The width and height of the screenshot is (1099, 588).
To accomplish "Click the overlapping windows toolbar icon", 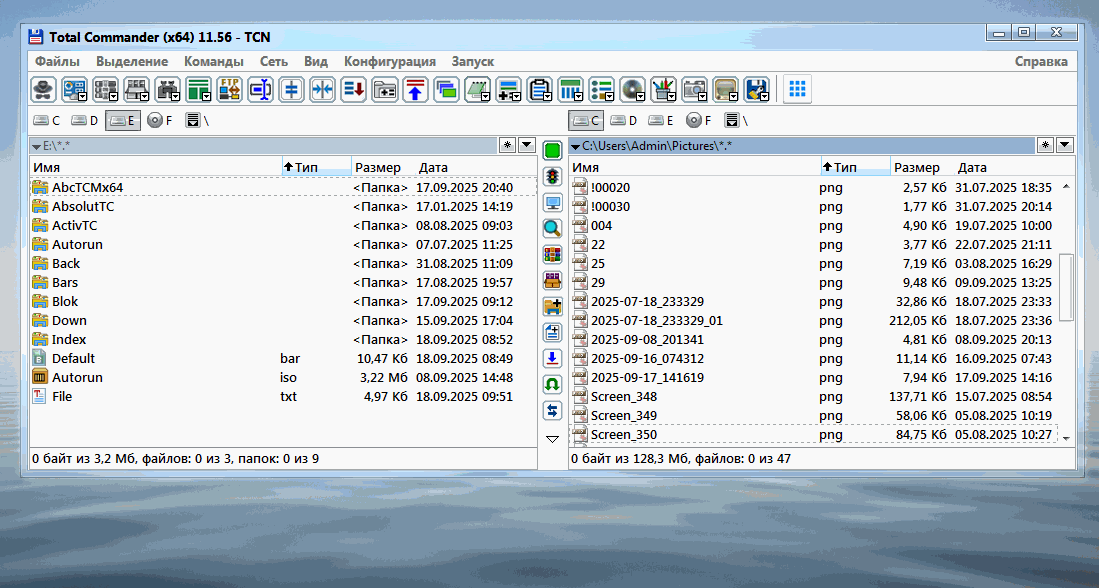I will pyautogui.click(x=446, y=90).
